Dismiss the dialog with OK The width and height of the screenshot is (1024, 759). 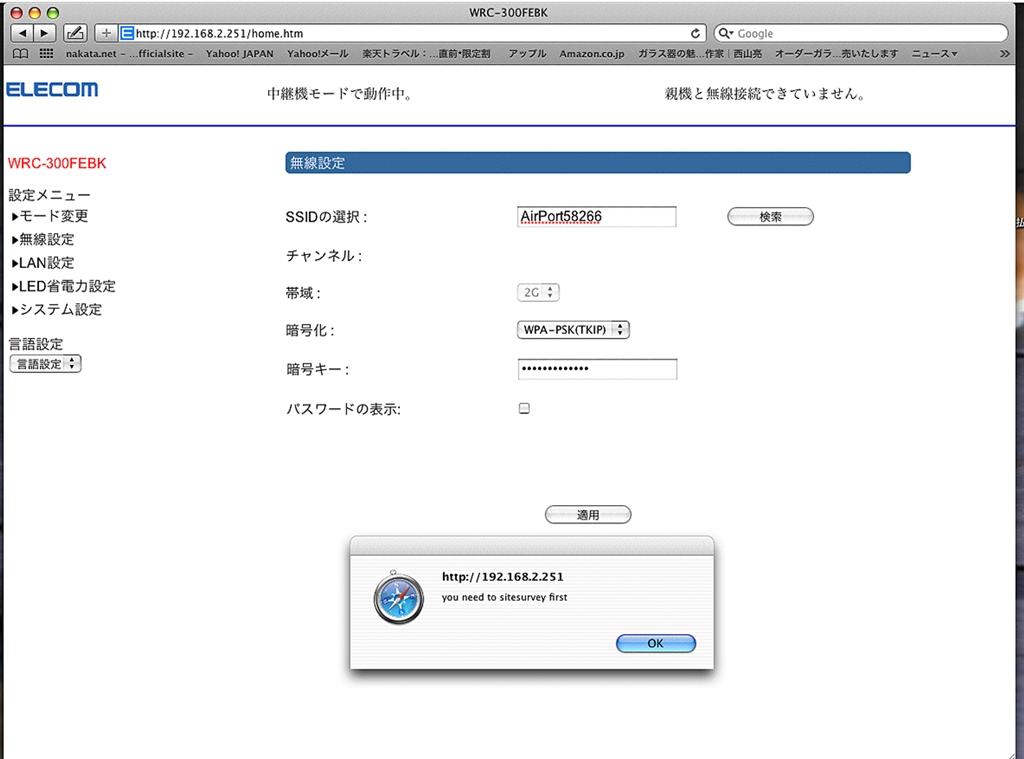click(656, 643)
